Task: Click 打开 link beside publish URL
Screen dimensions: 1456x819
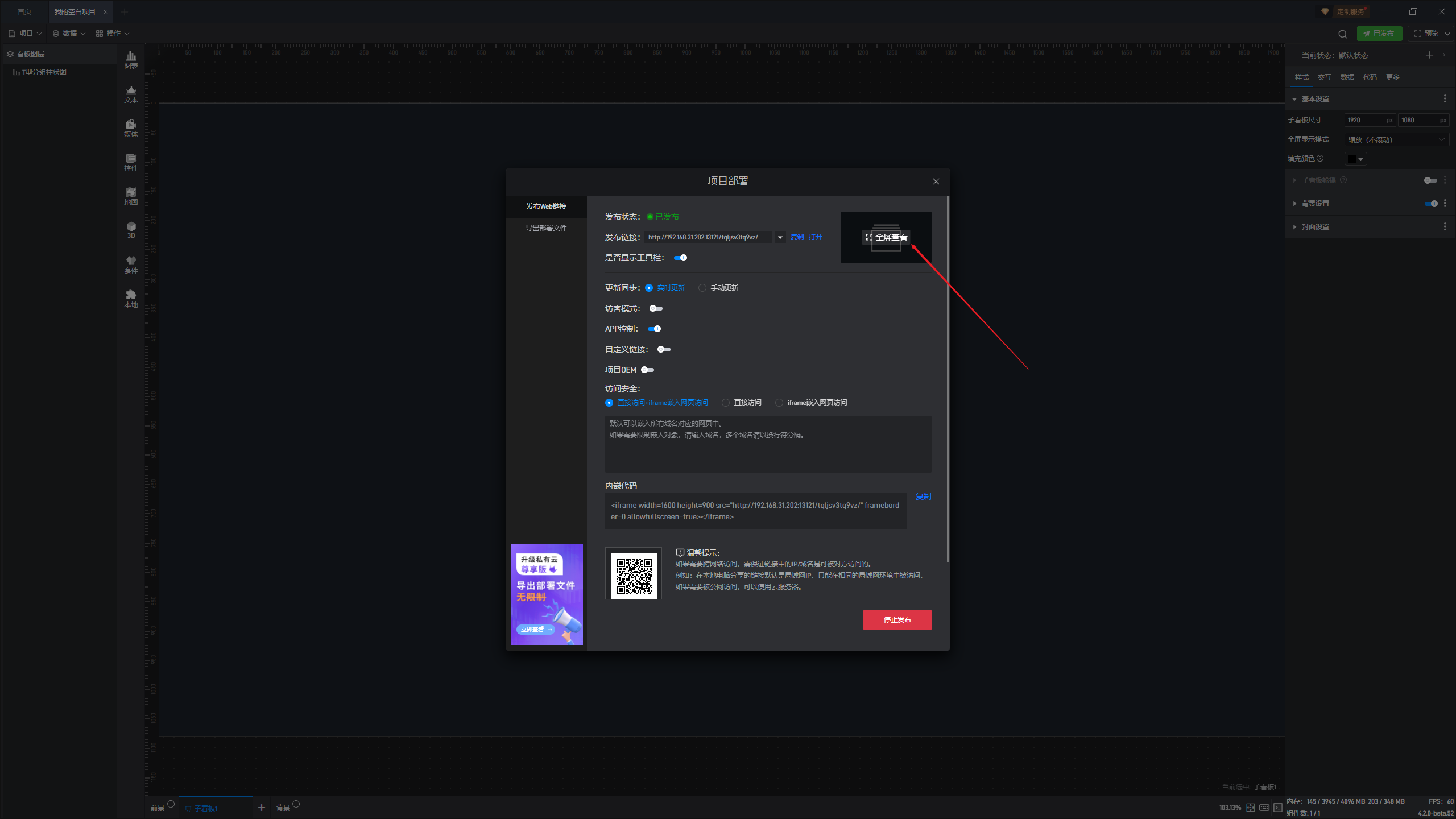Action: [x=815, y=237]
